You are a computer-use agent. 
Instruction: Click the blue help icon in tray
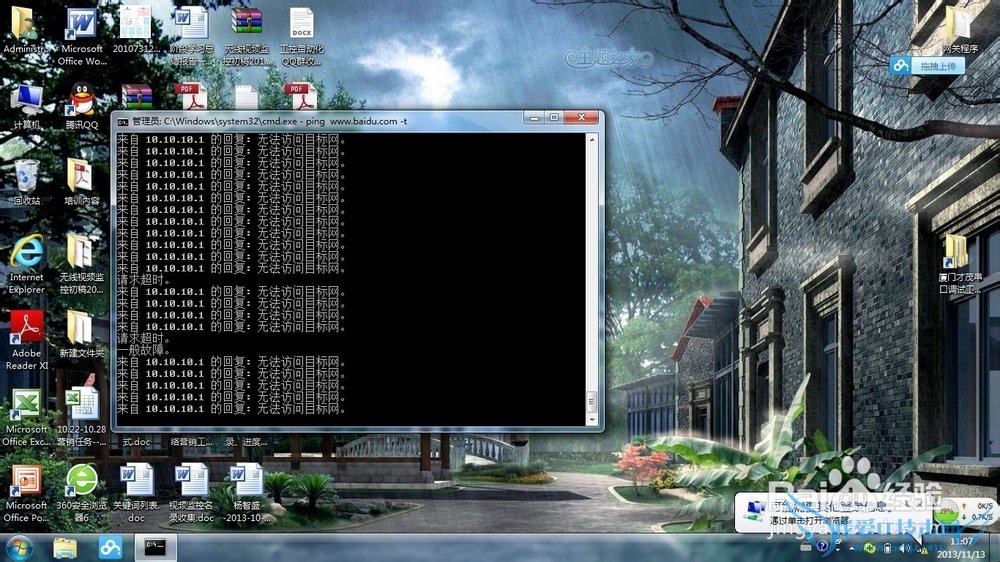(823, 547)
